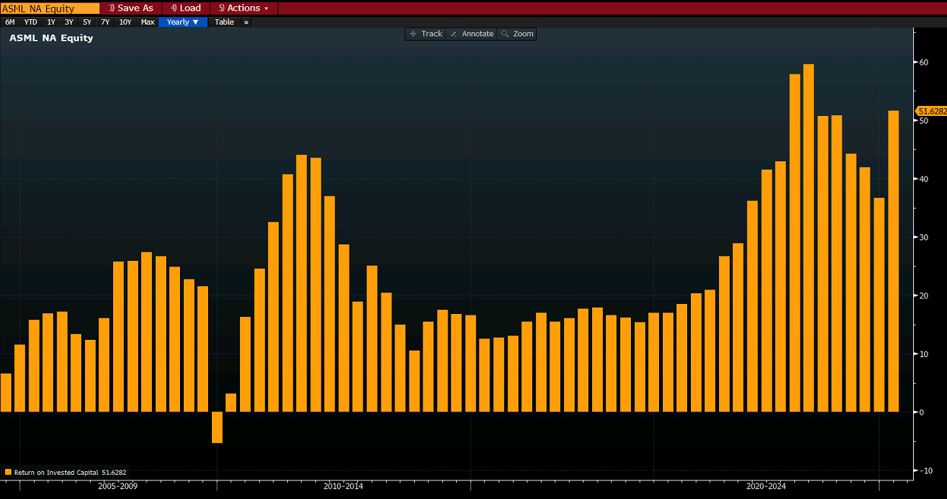Screen dimensions: 947x499
Task: Select the 7Y time range
Action: click(x=105, y=22)
